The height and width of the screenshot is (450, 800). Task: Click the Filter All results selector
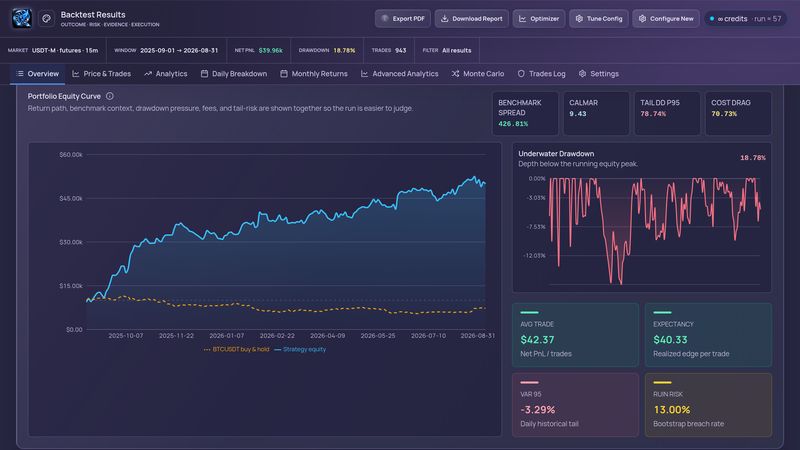(446, 51)
